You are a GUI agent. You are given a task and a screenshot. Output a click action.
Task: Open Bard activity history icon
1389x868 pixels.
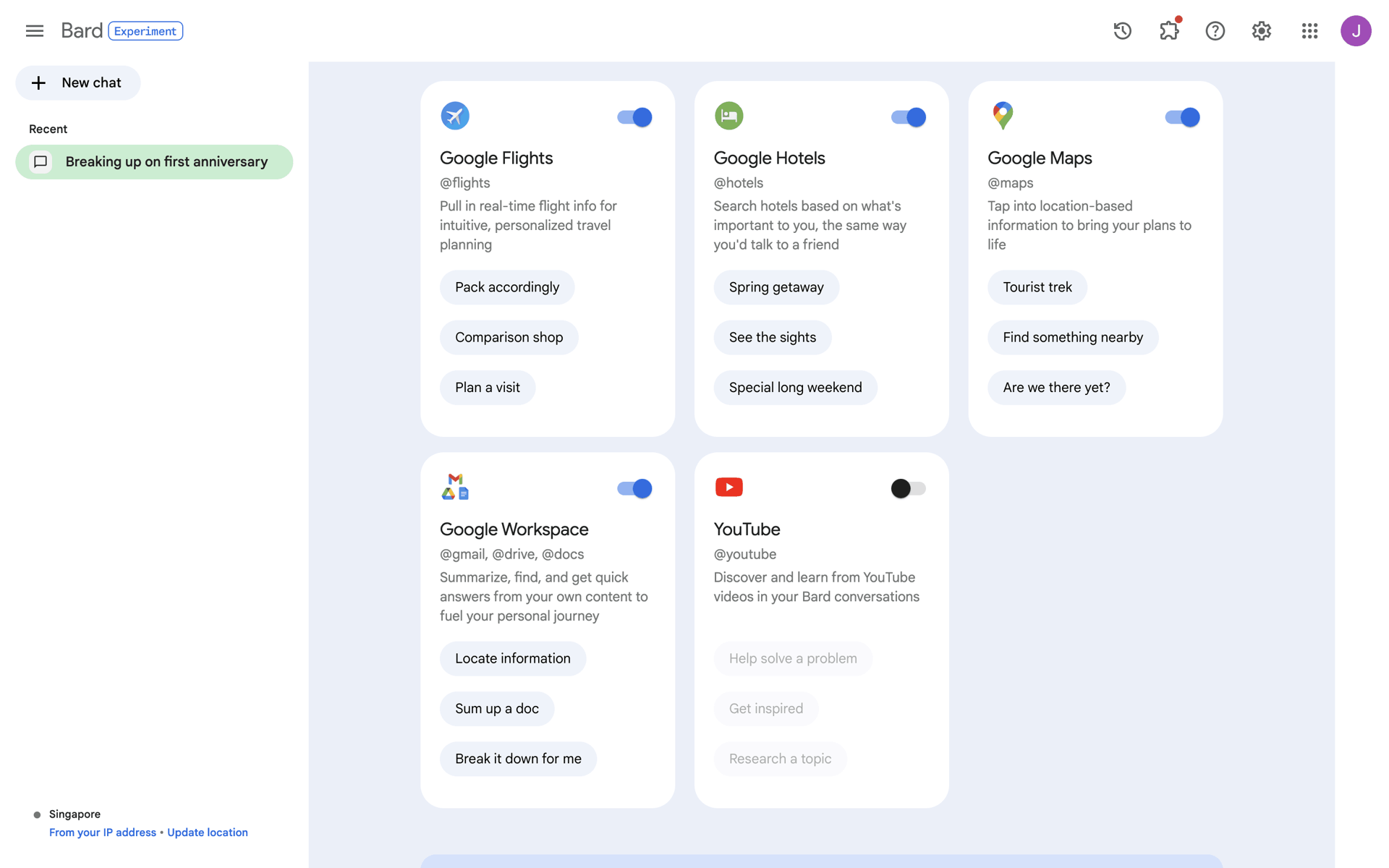[x=1122, y=30]
